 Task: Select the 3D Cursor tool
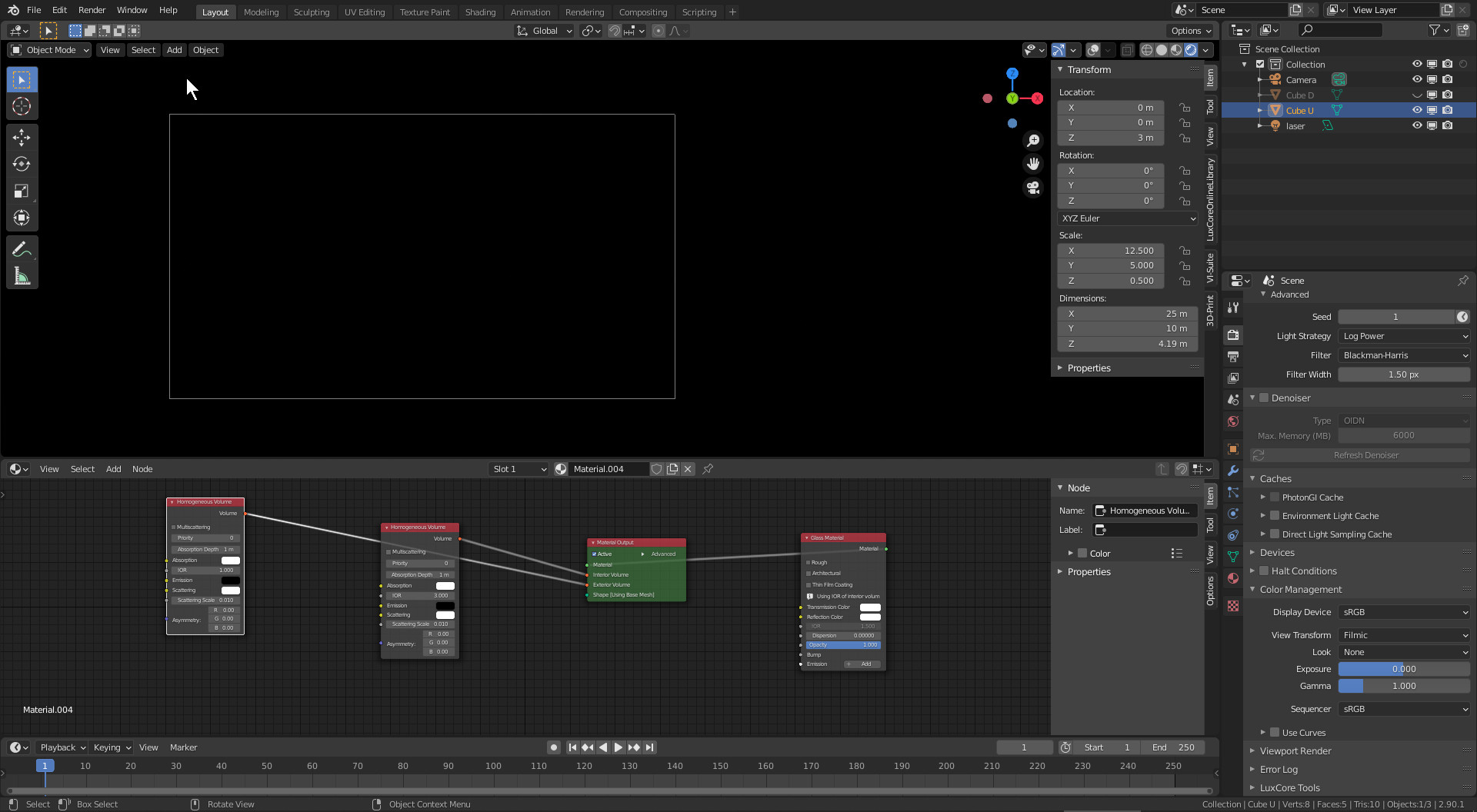pyautogui.click(x=22, y=107)
